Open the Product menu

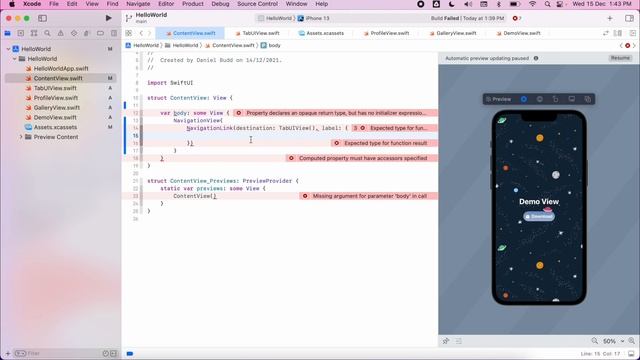[193, 4]
